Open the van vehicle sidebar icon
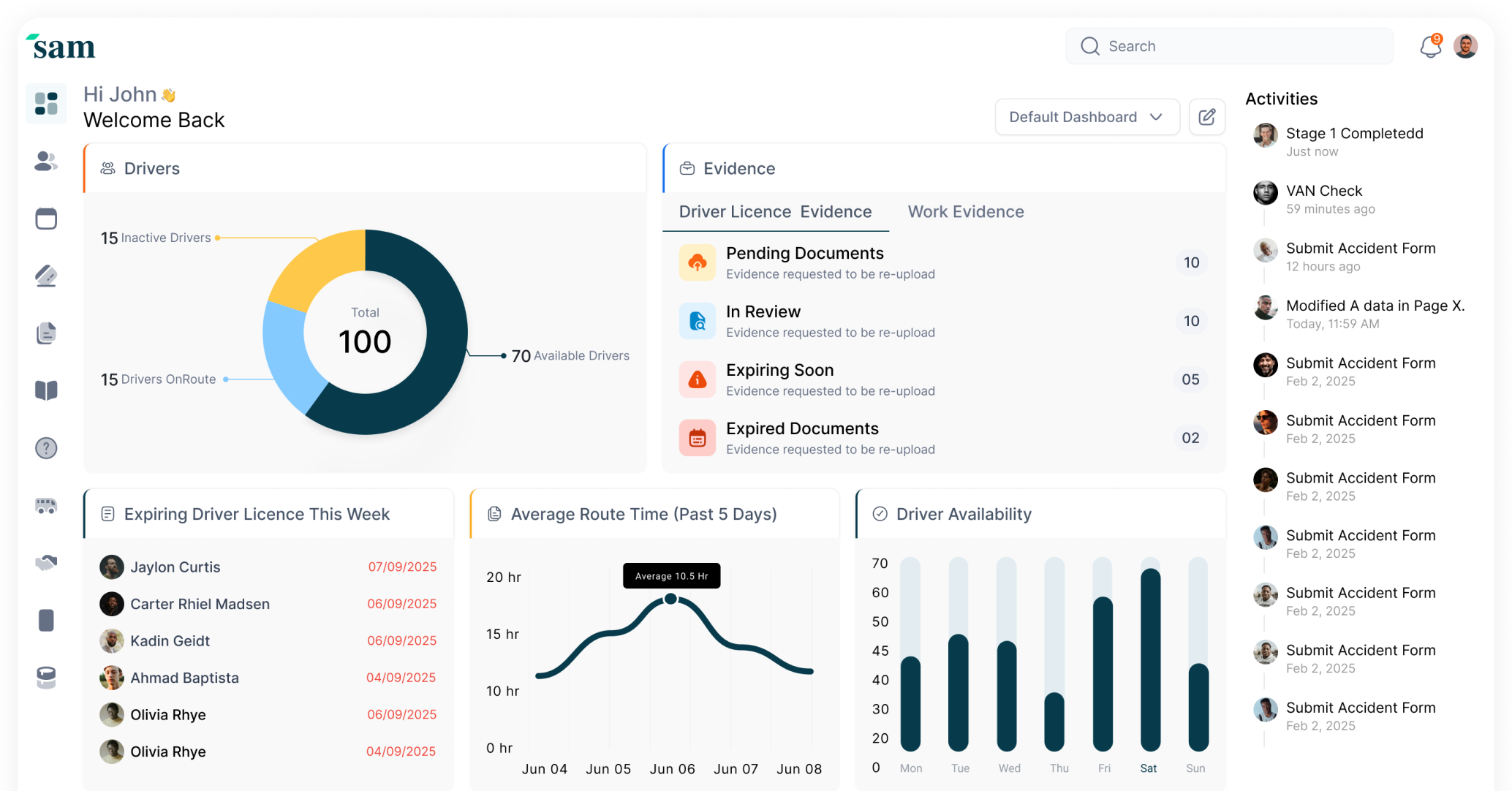The width and height of the screenshot is (1512, 791). coord(46,505)
